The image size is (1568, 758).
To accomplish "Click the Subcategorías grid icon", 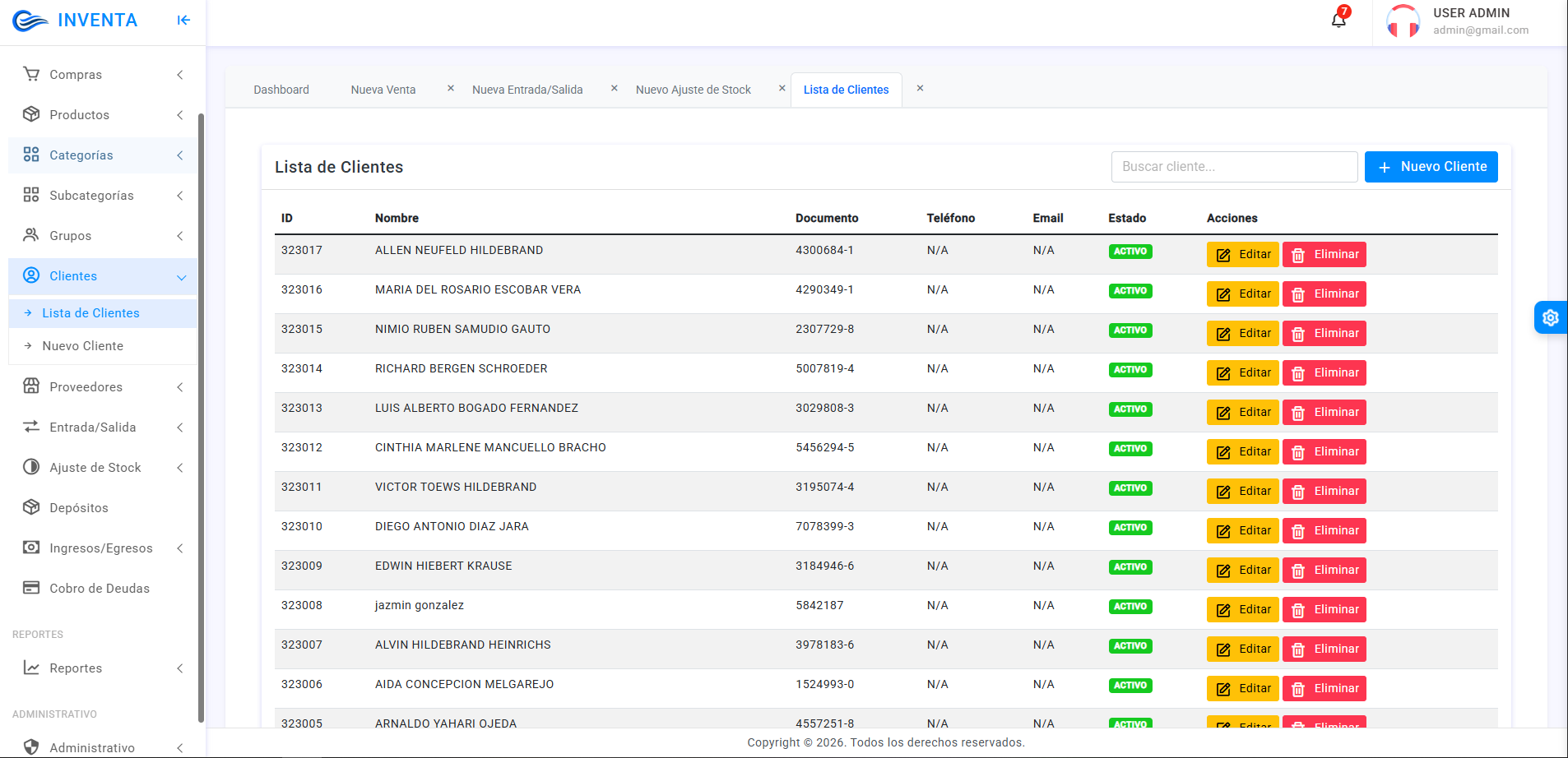I will click(x=31, y=195).
